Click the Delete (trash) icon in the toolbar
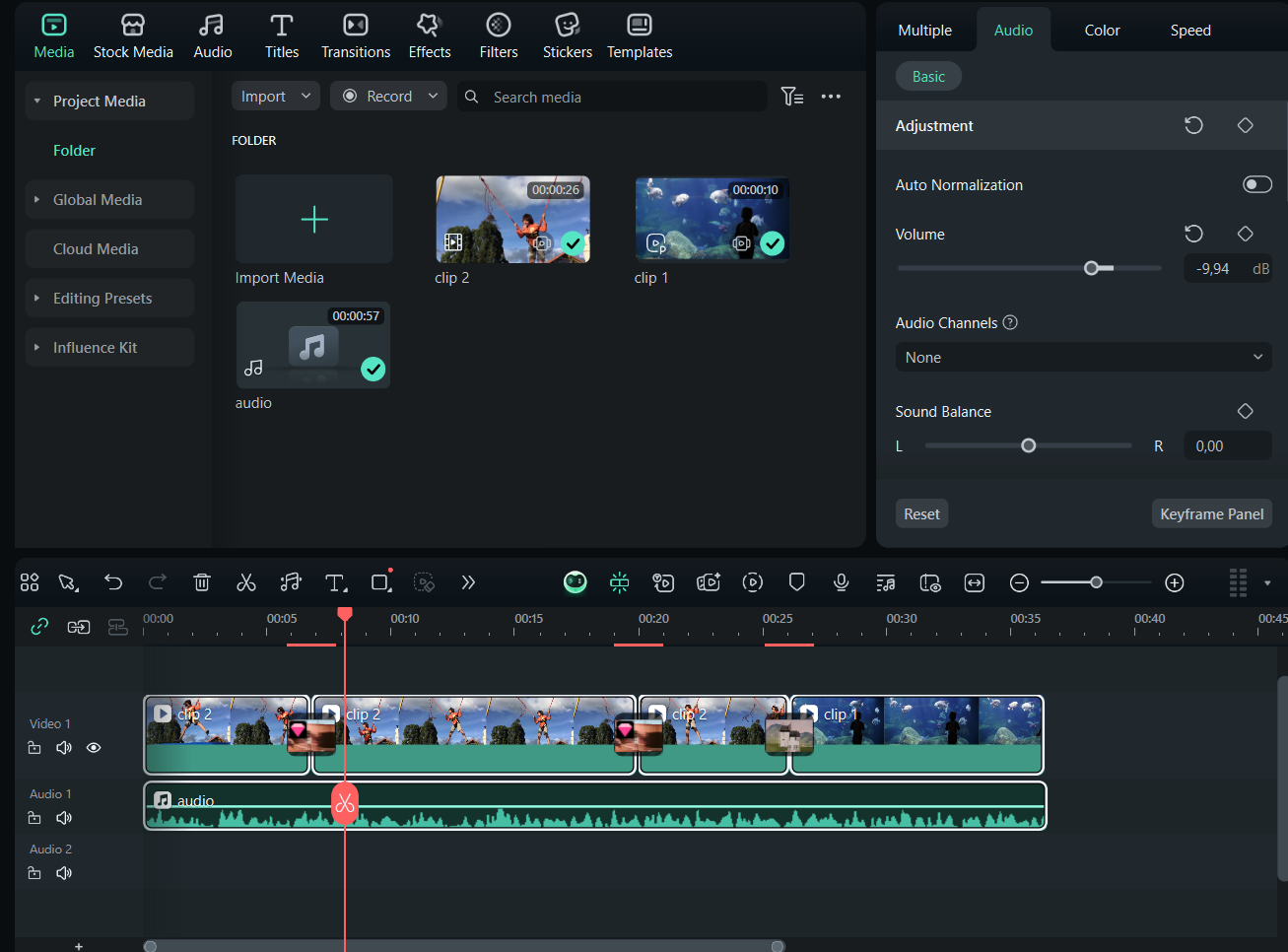Viewport: 1288px width, 952px height. pyautogui.click(x=201, y=582)
